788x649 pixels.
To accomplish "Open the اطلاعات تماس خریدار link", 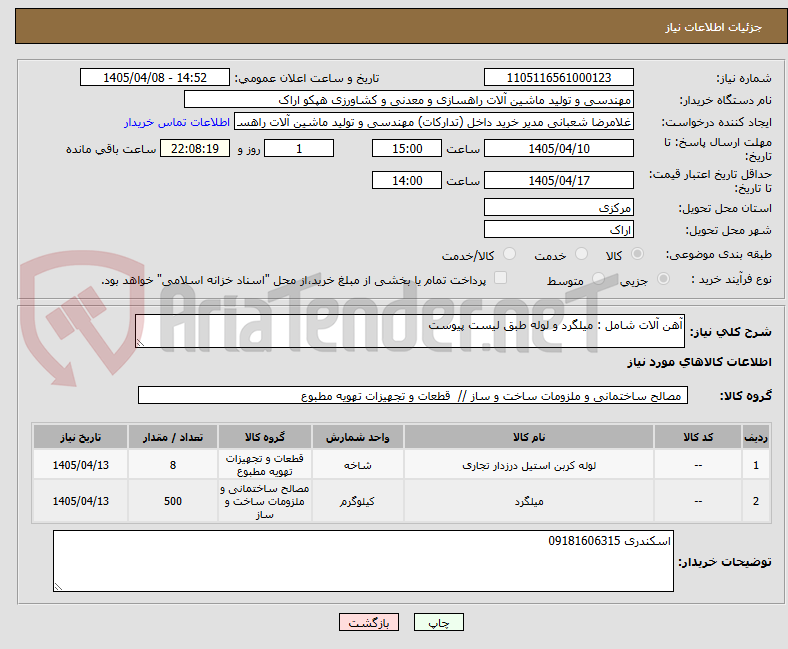I will tap(177, 122).
